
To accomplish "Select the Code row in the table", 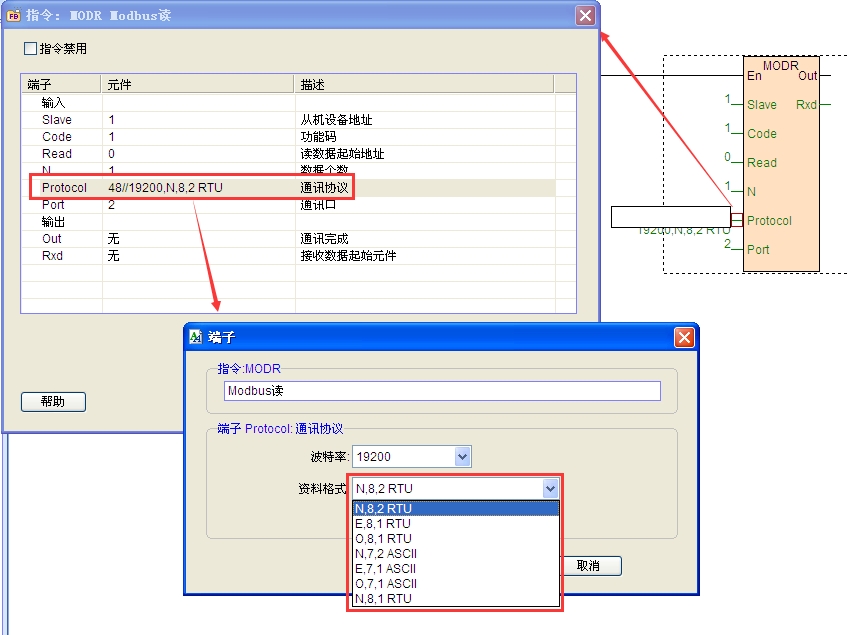I will point(288,136).
